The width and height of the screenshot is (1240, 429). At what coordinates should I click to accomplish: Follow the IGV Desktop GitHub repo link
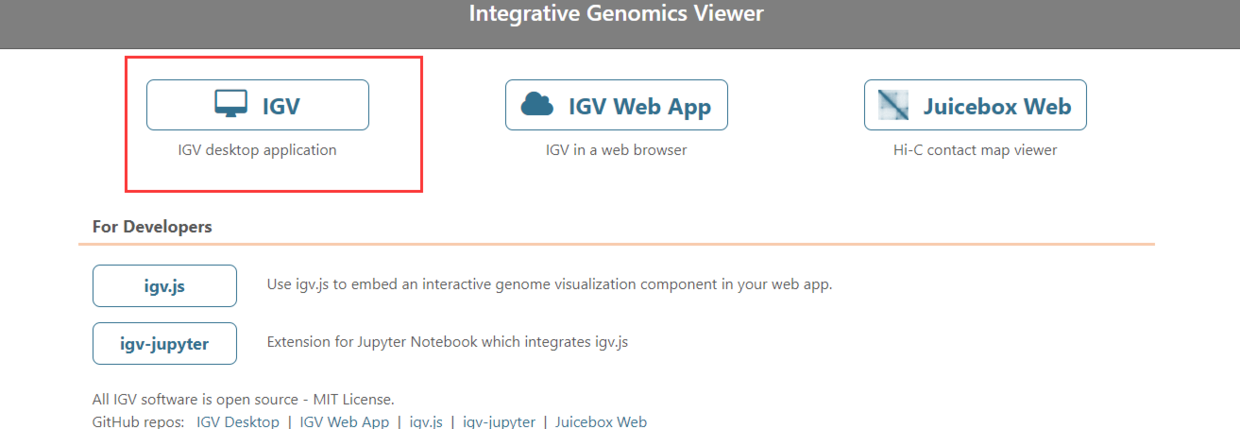click(x=238, y=421)
